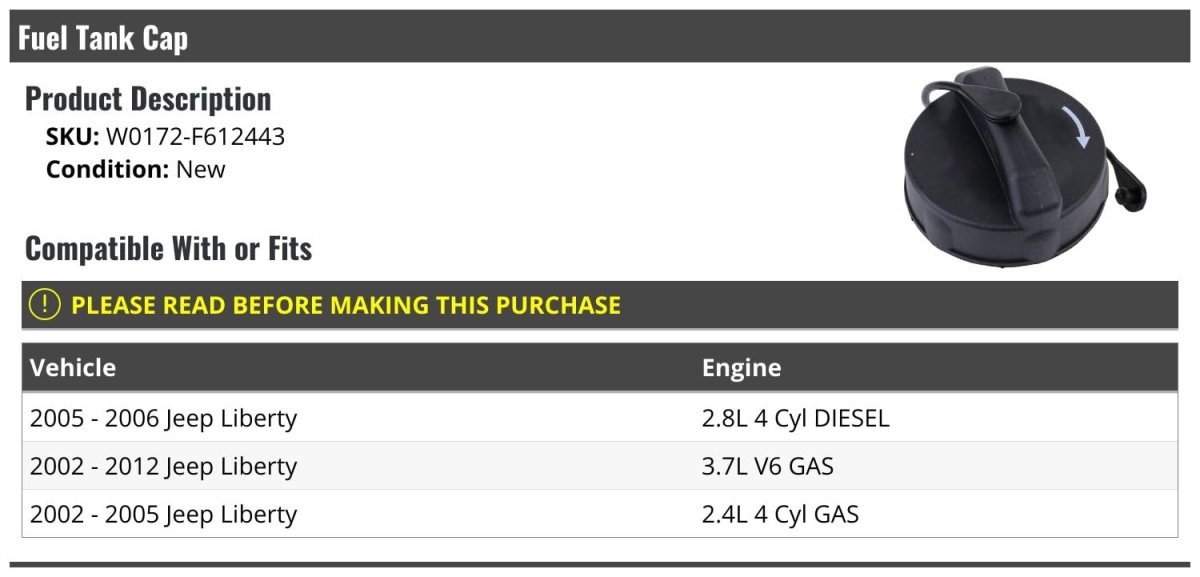1200x577 pixels.
Task: Click the 2.8L 4 Cyl DIESEL engine cell
Action: click(x=795, y=418)
